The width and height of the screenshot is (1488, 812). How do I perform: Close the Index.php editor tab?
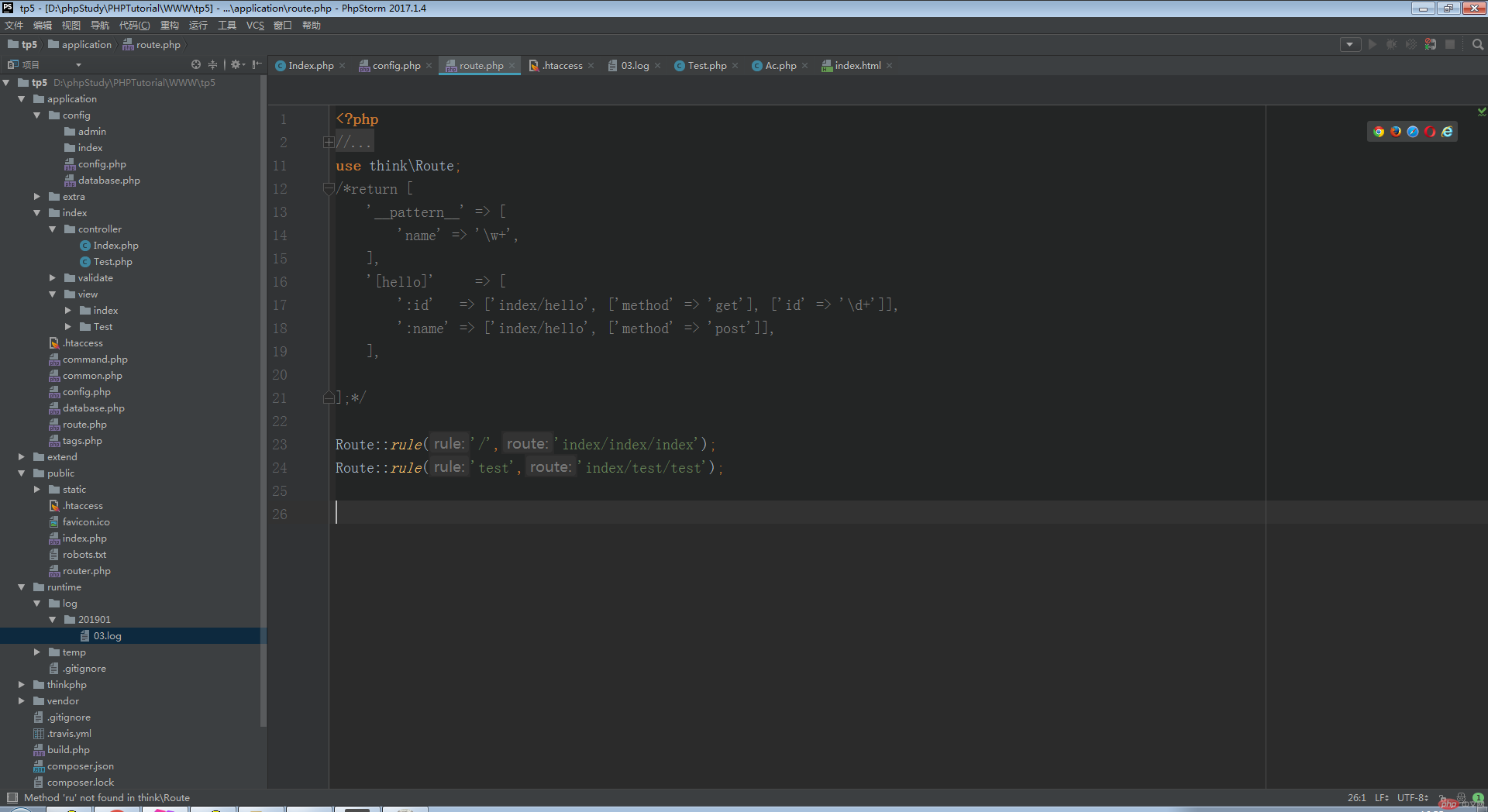(342, 66)
